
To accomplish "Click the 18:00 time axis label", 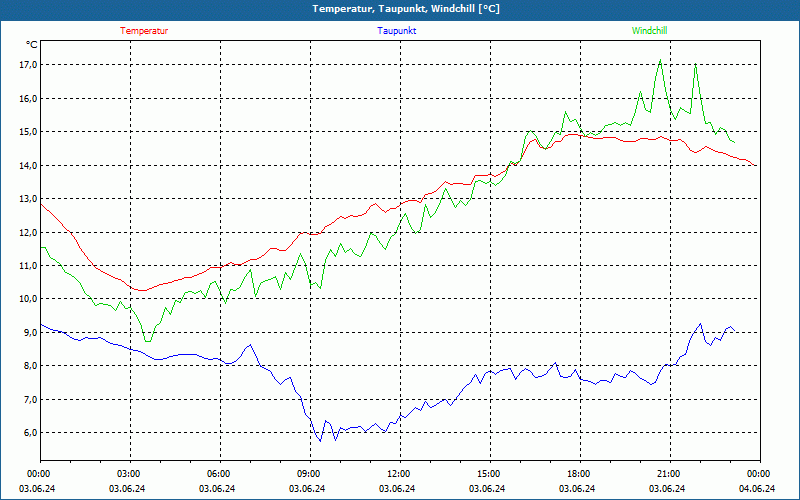I will coord(578,474).
